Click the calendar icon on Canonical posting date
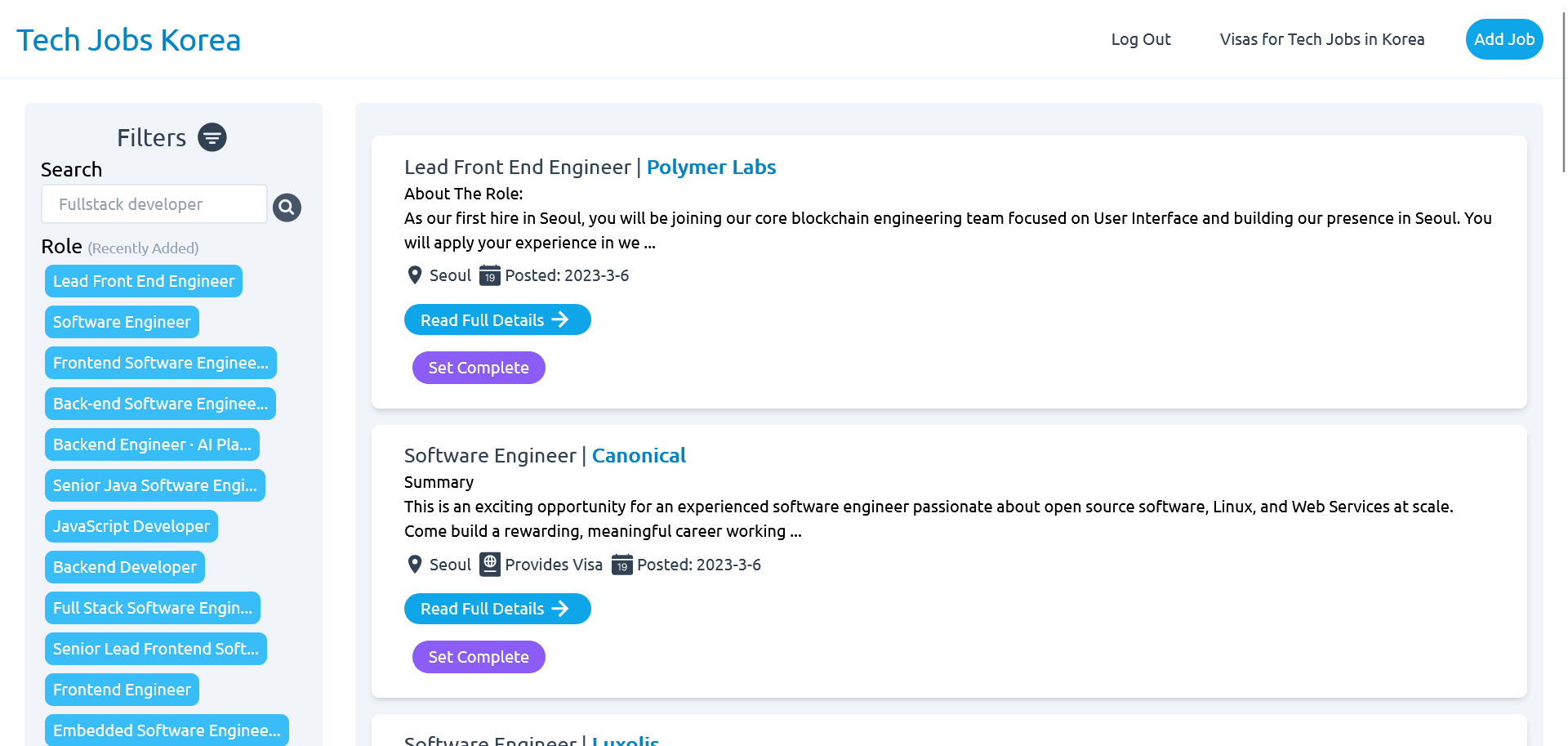The width and height of the screenshot is (1568, 746). [x=622, y=565]
